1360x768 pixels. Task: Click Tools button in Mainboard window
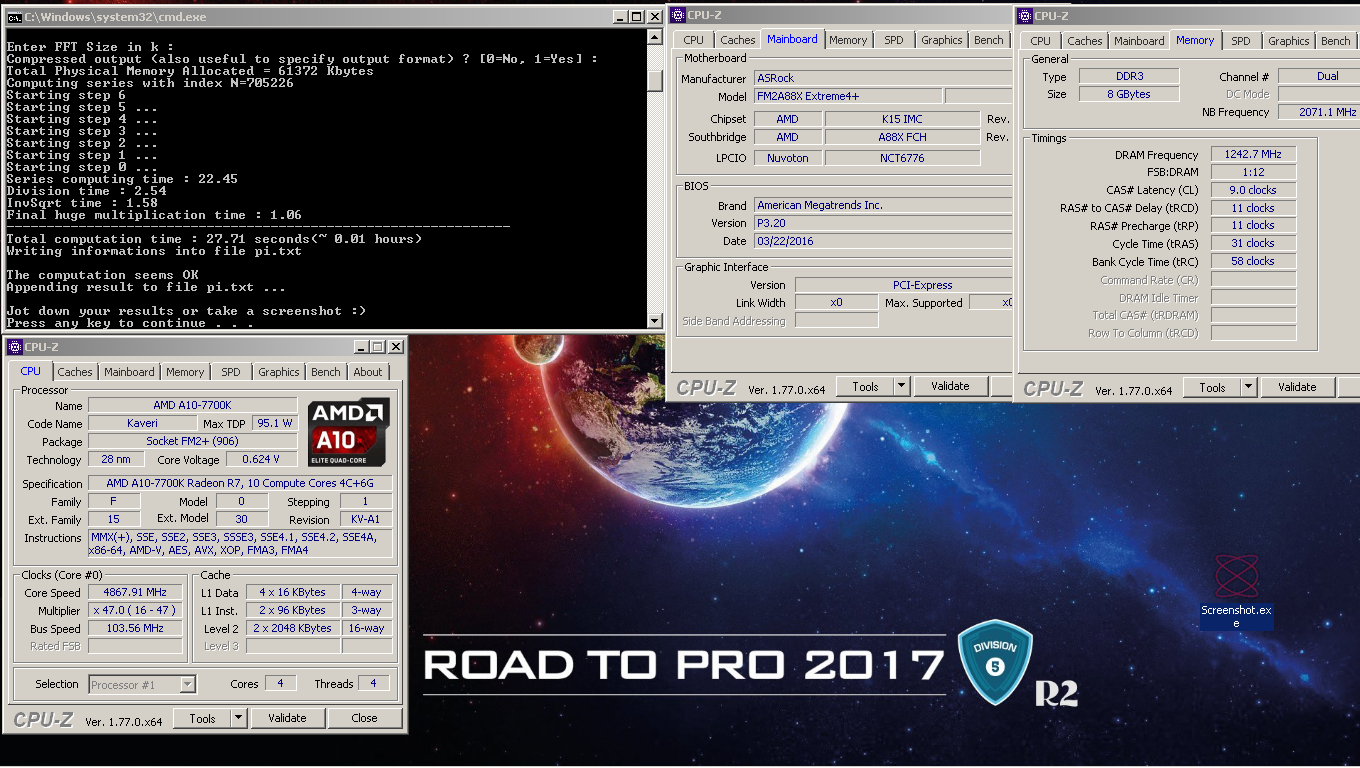866,386
